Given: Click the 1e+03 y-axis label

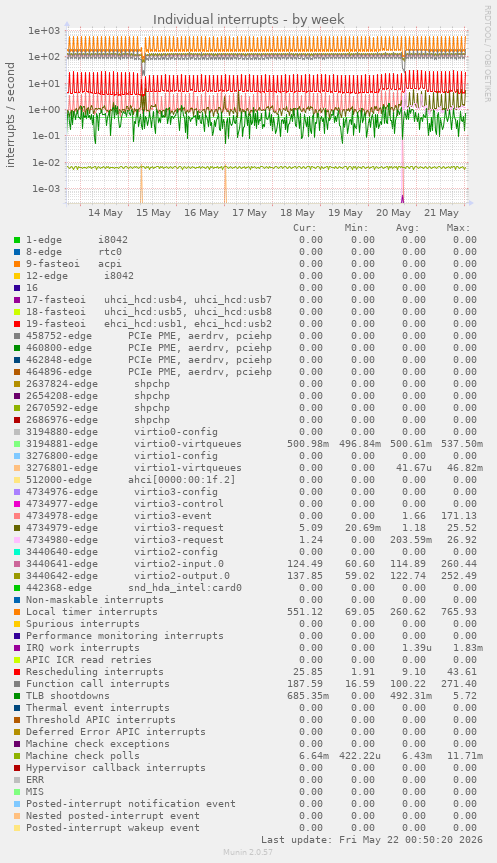Looking at the screenshot, I should pyautogui.click(x=44, y=30).
